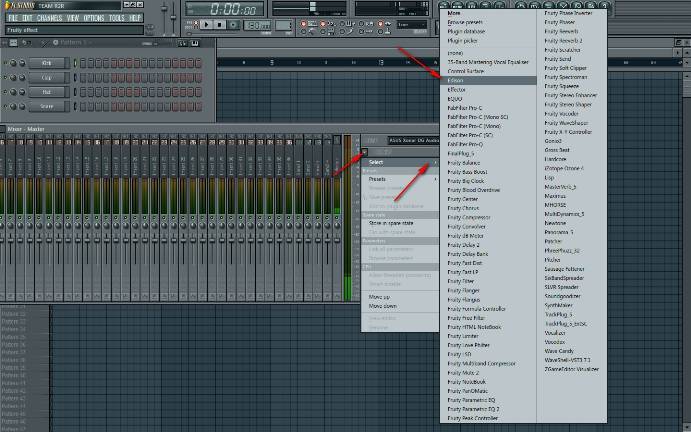Select Fruity Reeverb 2 effect
The width and height of the screenshot is (691, 432).
point(572,41)
